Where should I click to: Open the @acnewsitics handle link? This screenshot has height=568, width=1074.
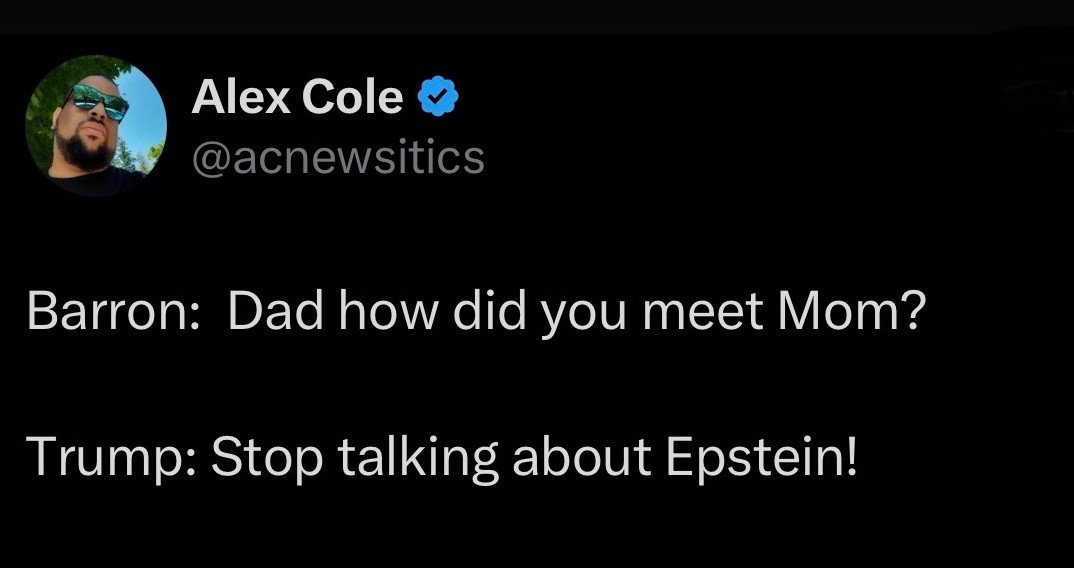338,157
